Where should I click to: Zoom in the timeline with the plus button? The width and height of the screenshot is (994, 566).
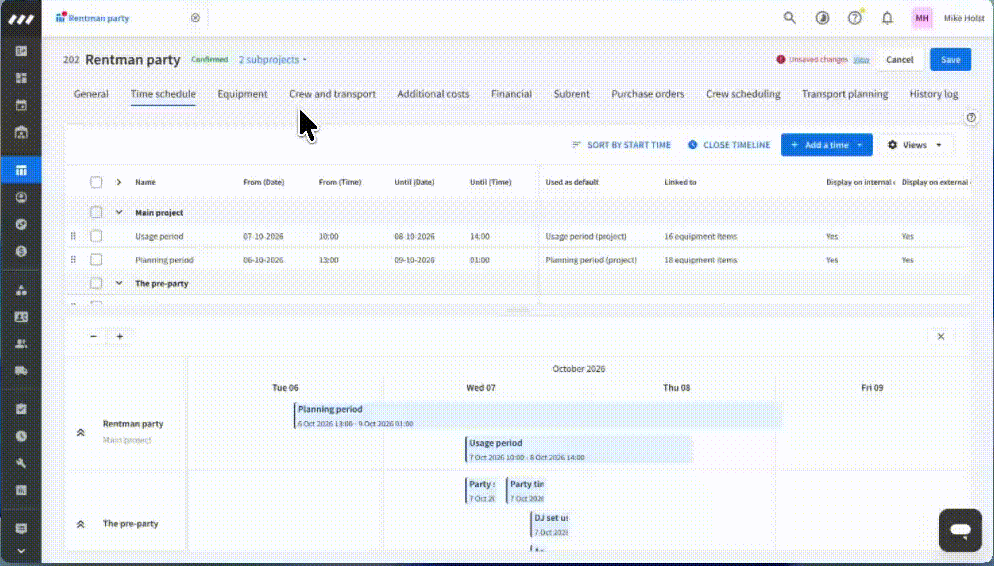coord(120,337)
